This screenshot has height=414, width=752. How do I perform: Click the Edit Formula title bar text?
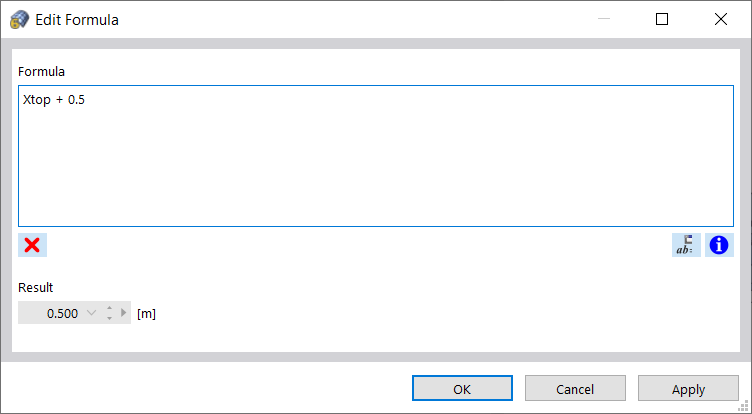coord(76,19)
